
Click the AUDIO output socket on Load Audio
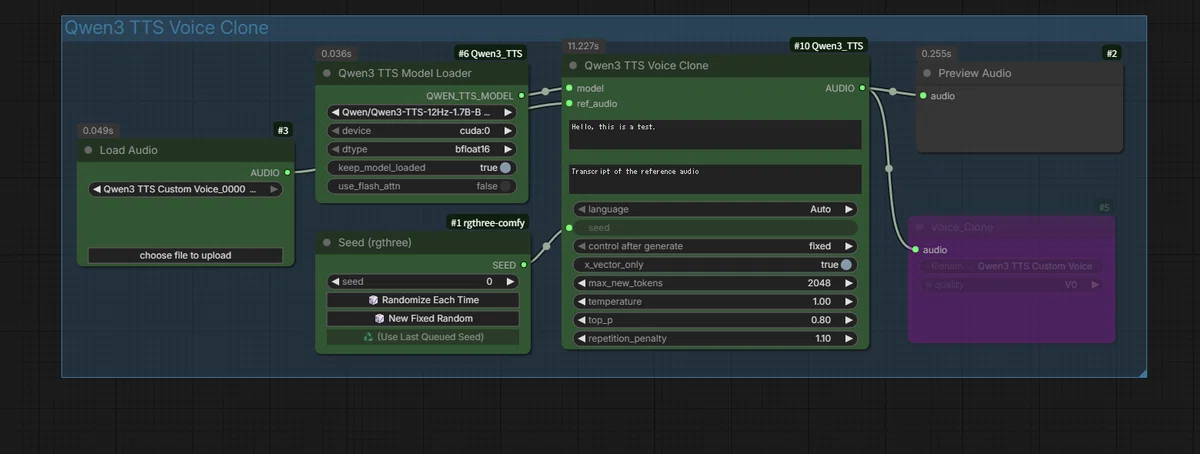tap(287, 172)
